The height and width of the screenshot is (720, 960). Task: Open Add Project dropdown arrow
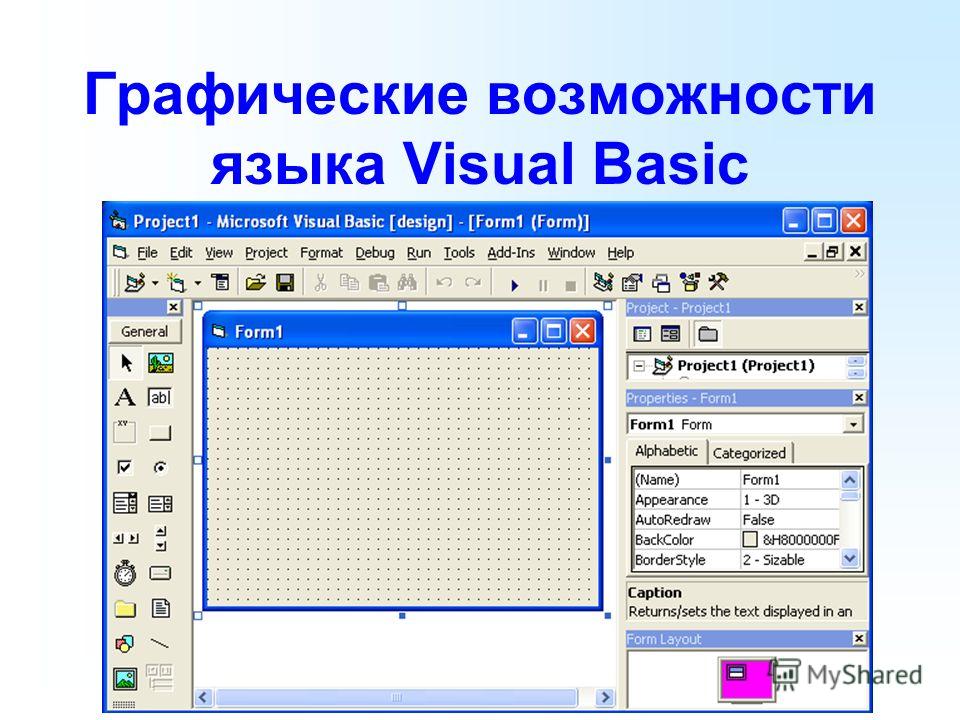point(155,283)
